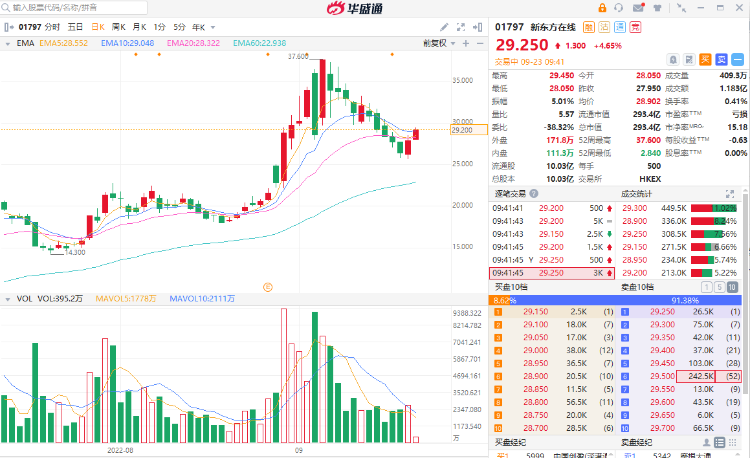Click the 沽 short-sell tag icon

click(x=604, y=27)
